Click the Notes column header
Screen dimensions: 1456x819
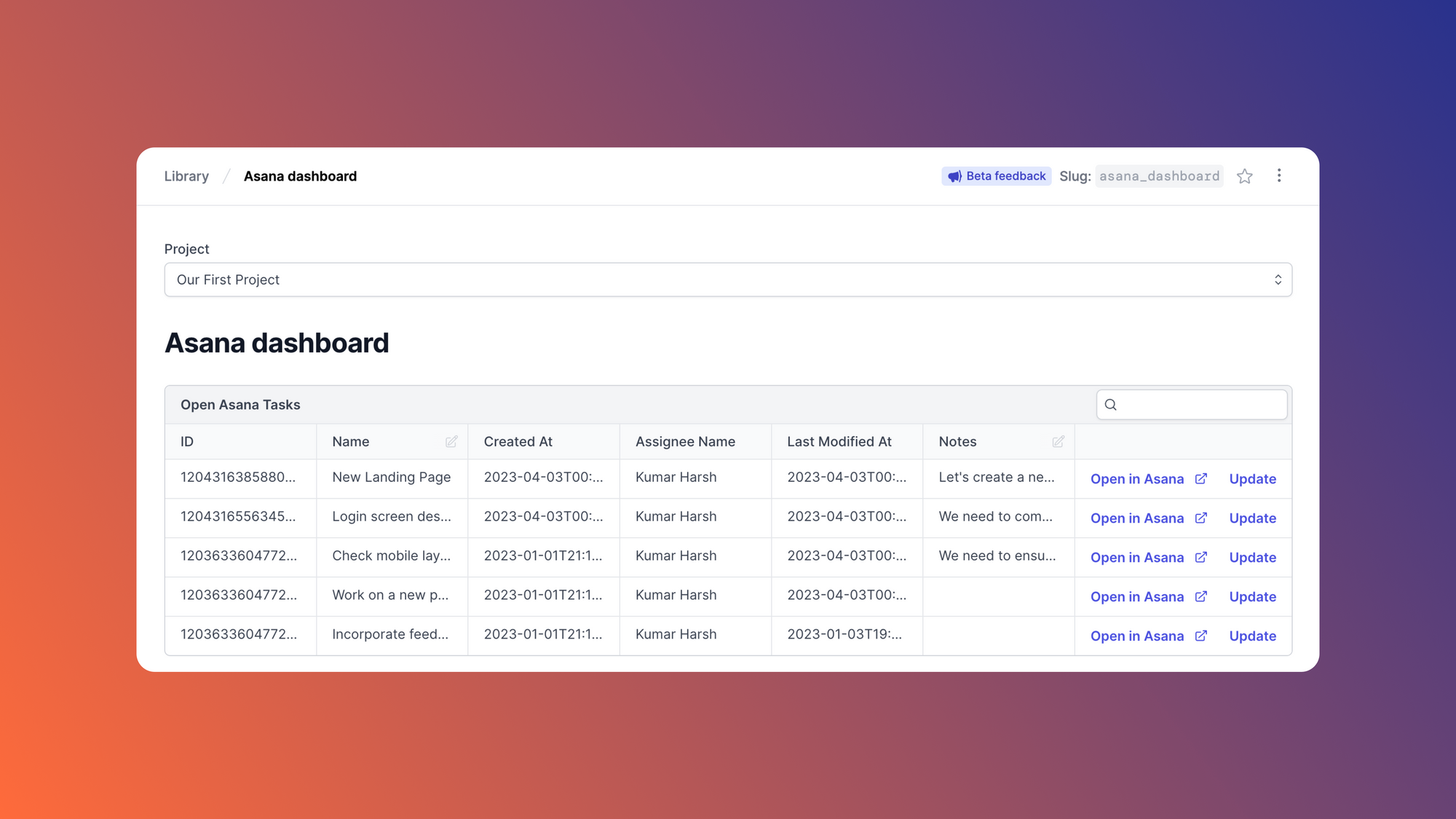tap(998, 442)
